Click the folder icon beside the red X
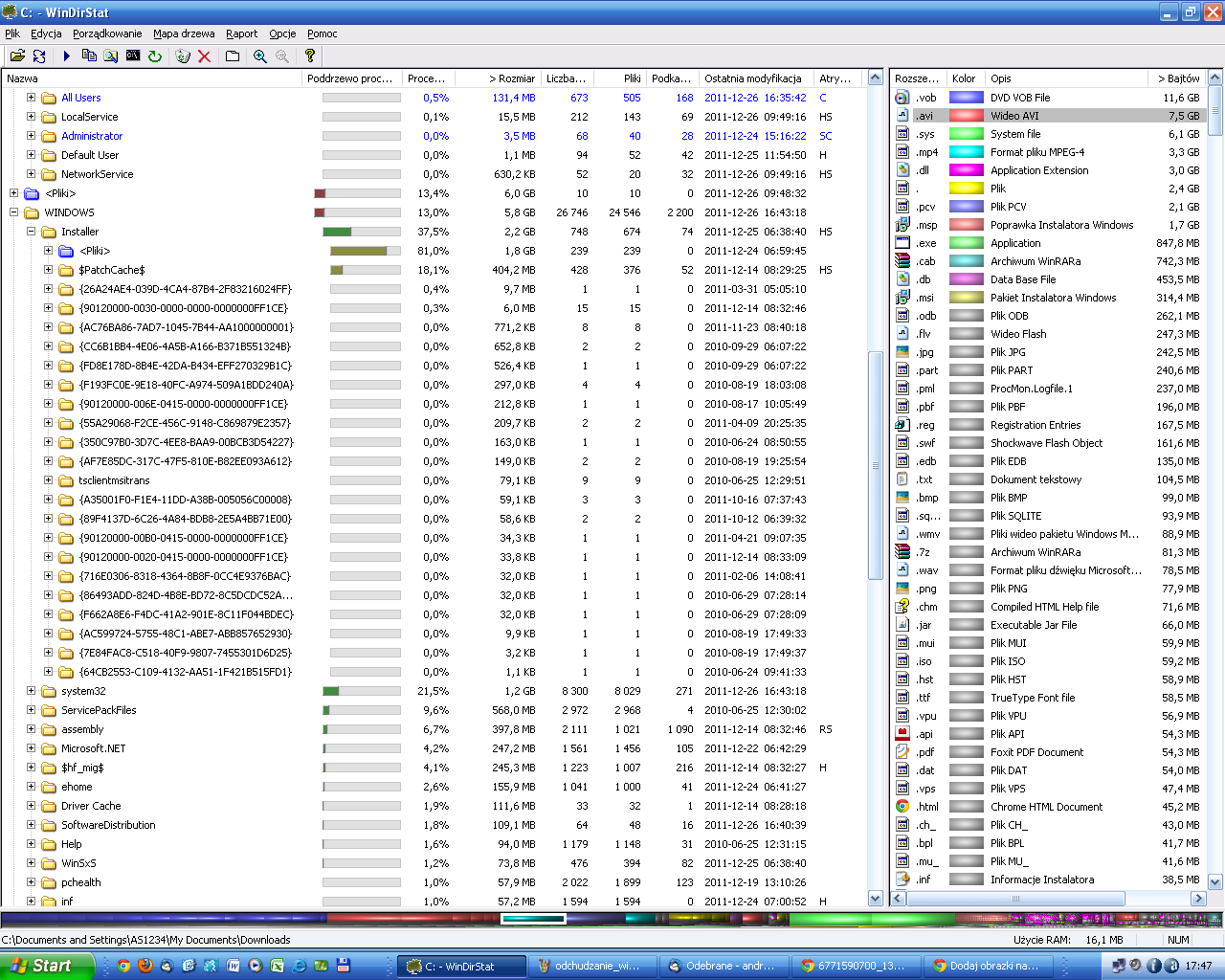1225x980 pixels. pyautogui.click(x=233, y=56)
